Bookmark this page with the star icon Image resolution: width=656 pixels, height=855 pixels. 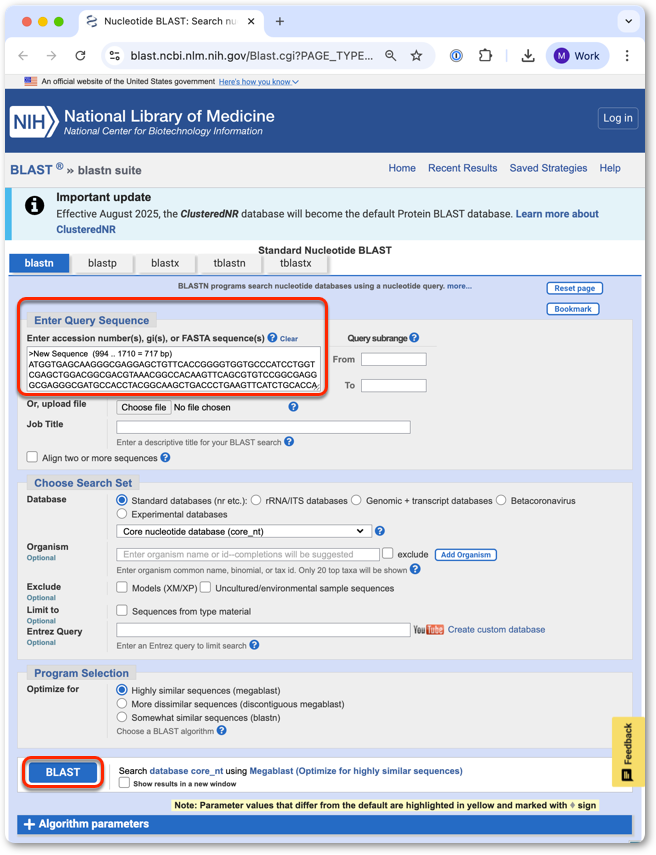tap(417, 56)
